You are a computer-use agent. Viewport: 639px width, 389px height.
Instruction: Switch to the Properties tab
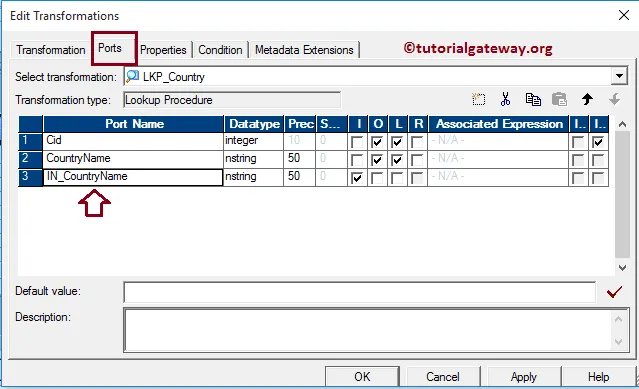tap(163, 50)
